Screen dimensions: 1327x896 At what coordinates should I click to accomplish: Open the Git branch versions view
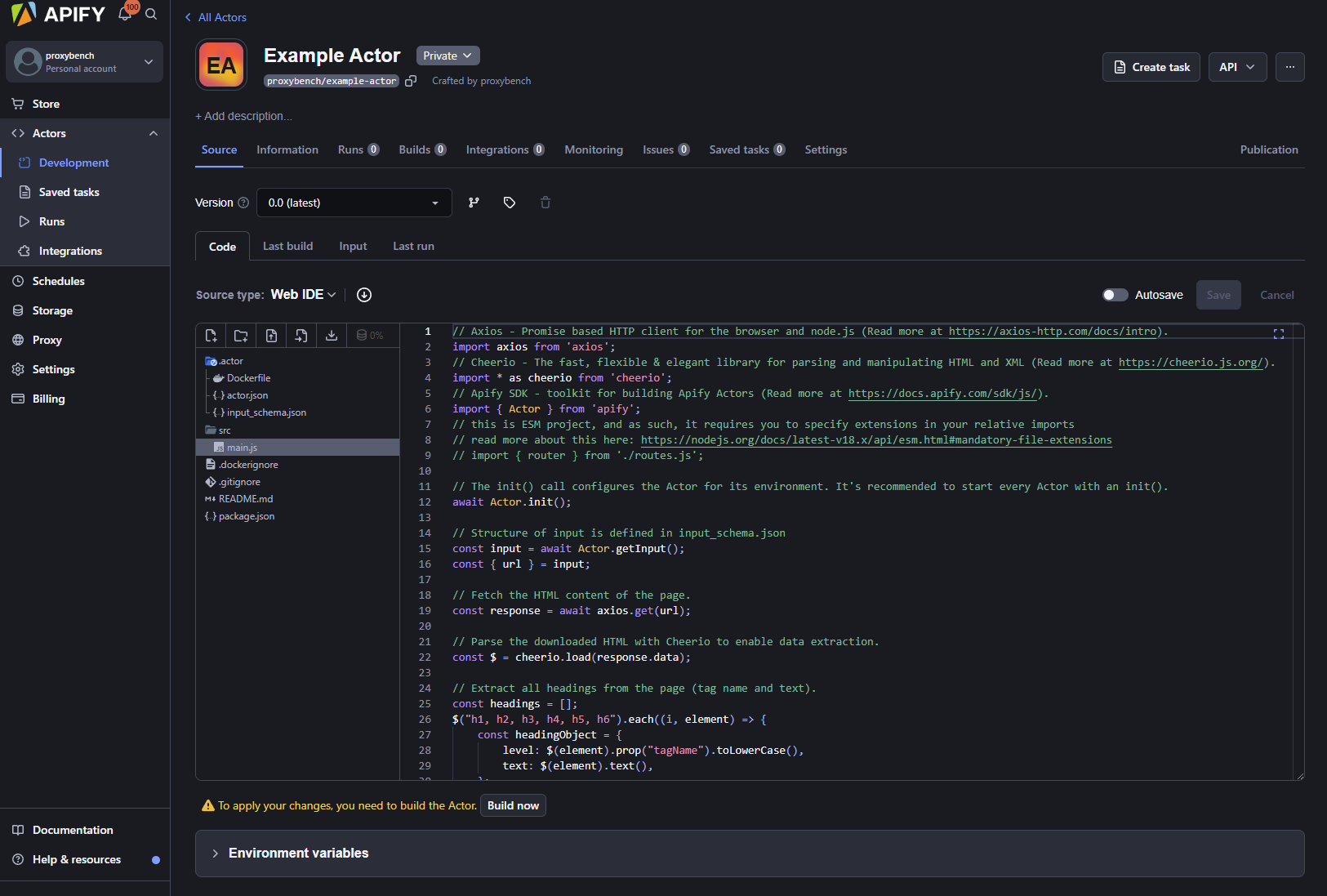tap(474, 203)
